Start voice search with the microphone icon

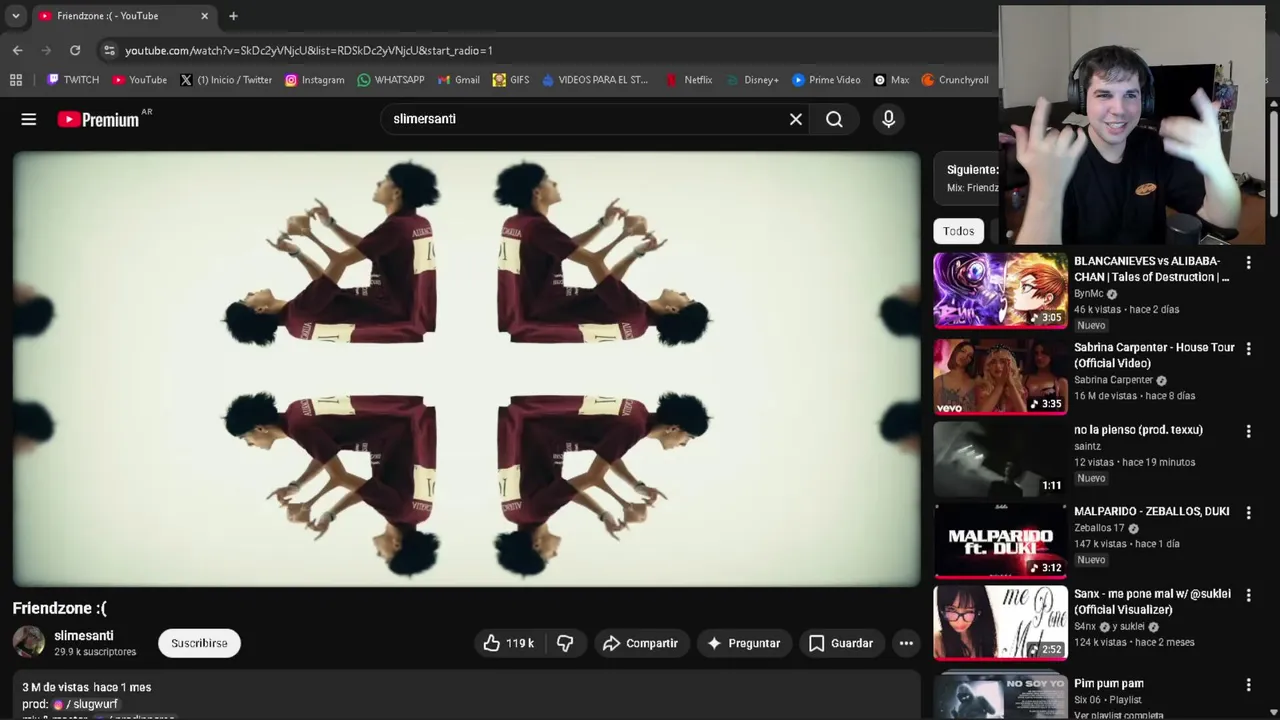[x=888, y=119]
